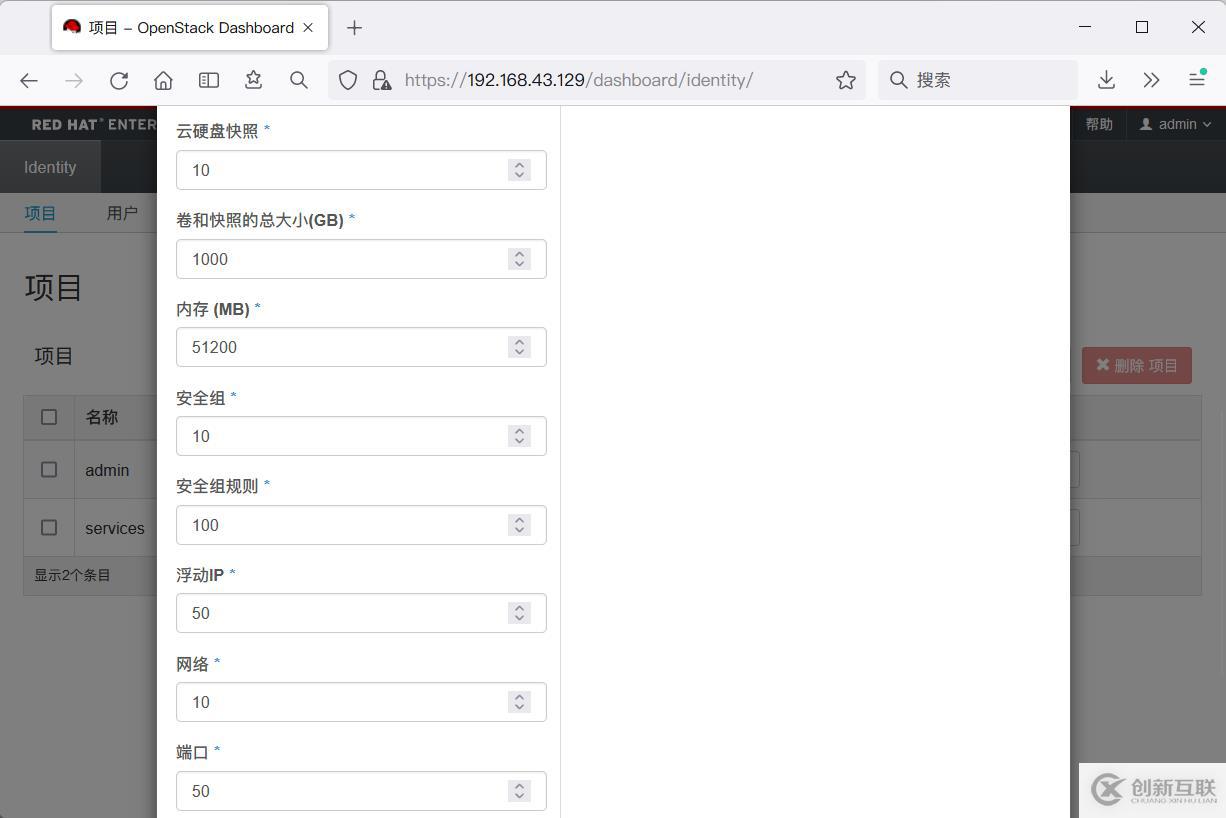Screen dimensions: 1226x818
Task: Click the 端口 quota field
Action: (361, 791)
